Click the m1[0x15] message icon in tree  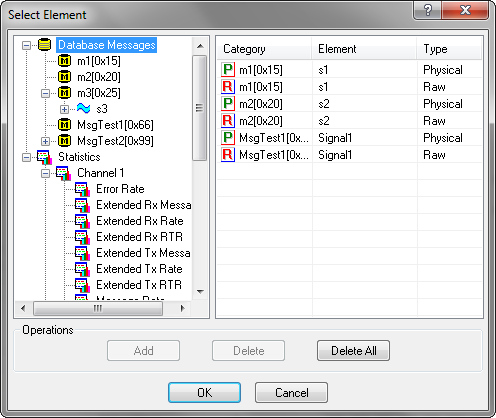[x=64, y=61]
